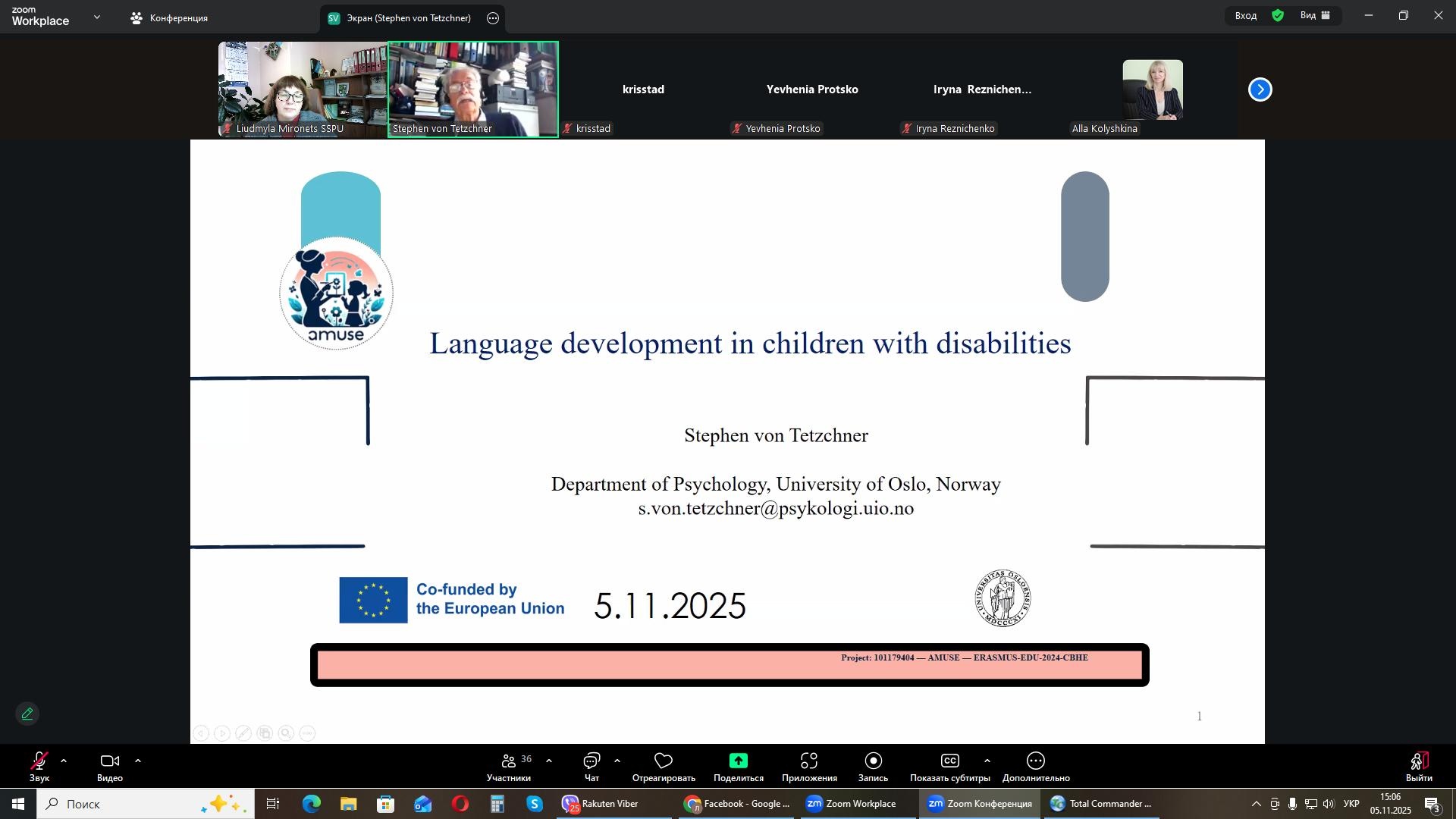Click the annotation pencil icon at left
1456x819 pixels.
27,714
